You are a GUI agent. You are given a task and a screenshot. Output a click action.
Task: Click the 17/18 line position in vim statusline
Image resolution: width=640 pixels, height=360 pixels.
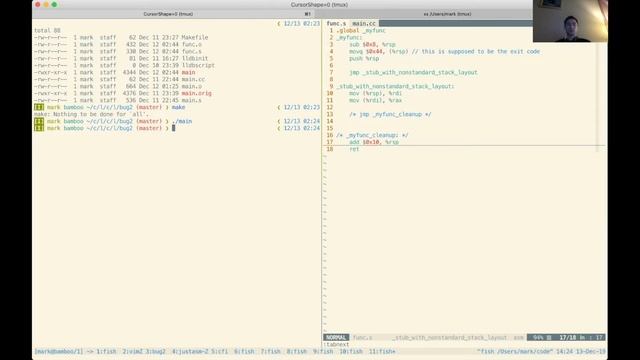pos(568,338)
